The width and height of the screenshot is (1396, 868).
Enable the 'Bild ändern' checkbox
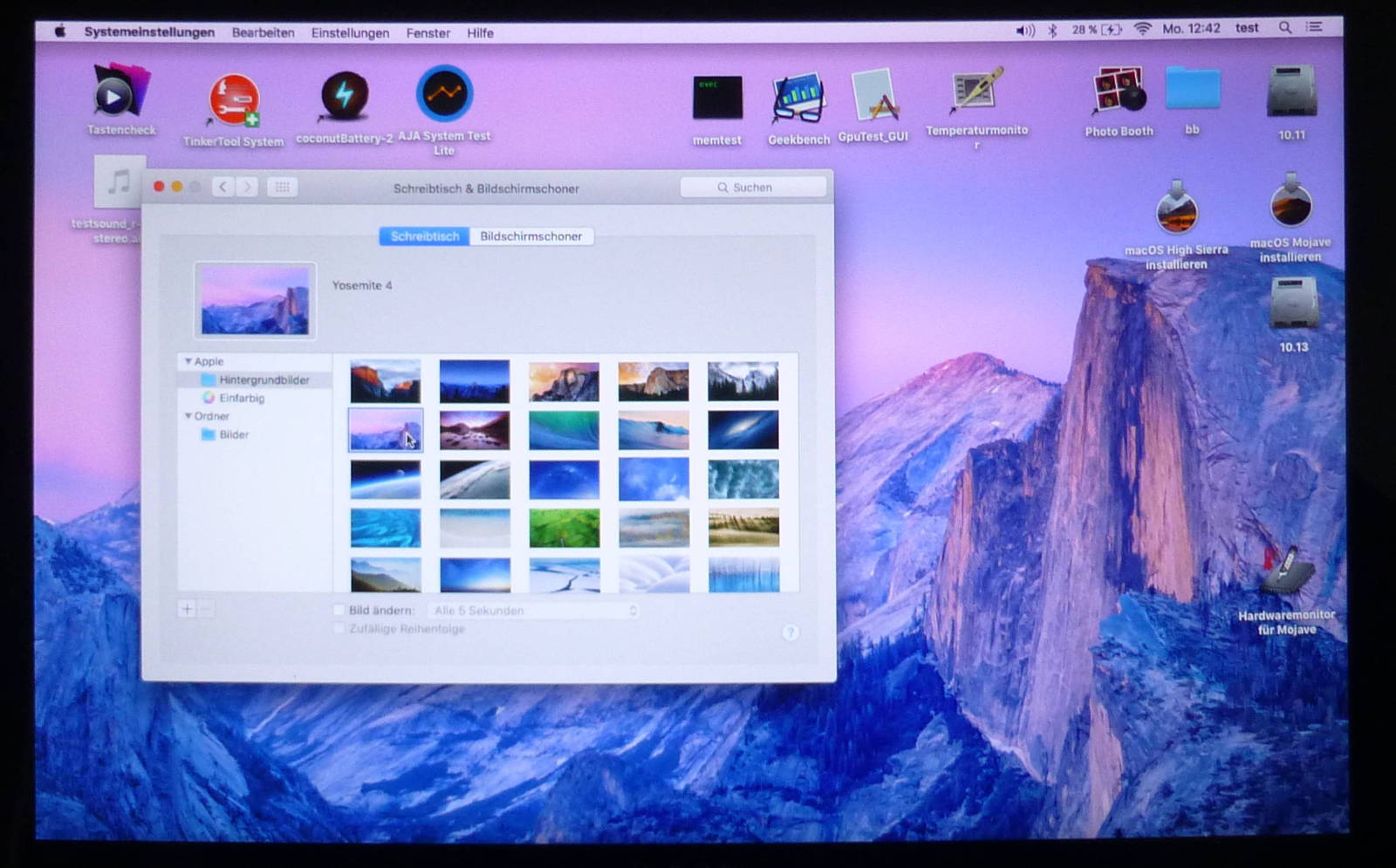point(339,611)
